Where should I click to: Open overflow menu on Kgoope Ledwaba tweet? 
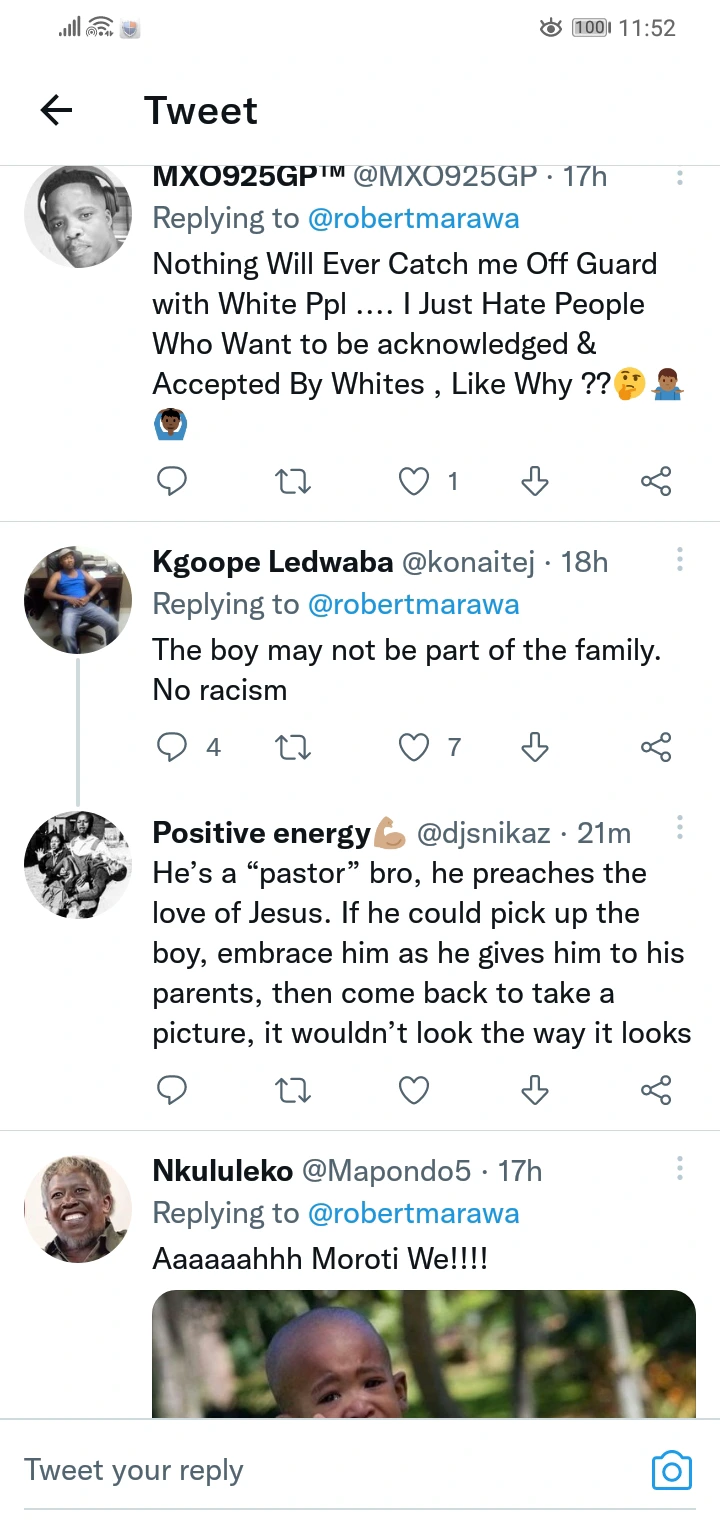pos(680,560)
